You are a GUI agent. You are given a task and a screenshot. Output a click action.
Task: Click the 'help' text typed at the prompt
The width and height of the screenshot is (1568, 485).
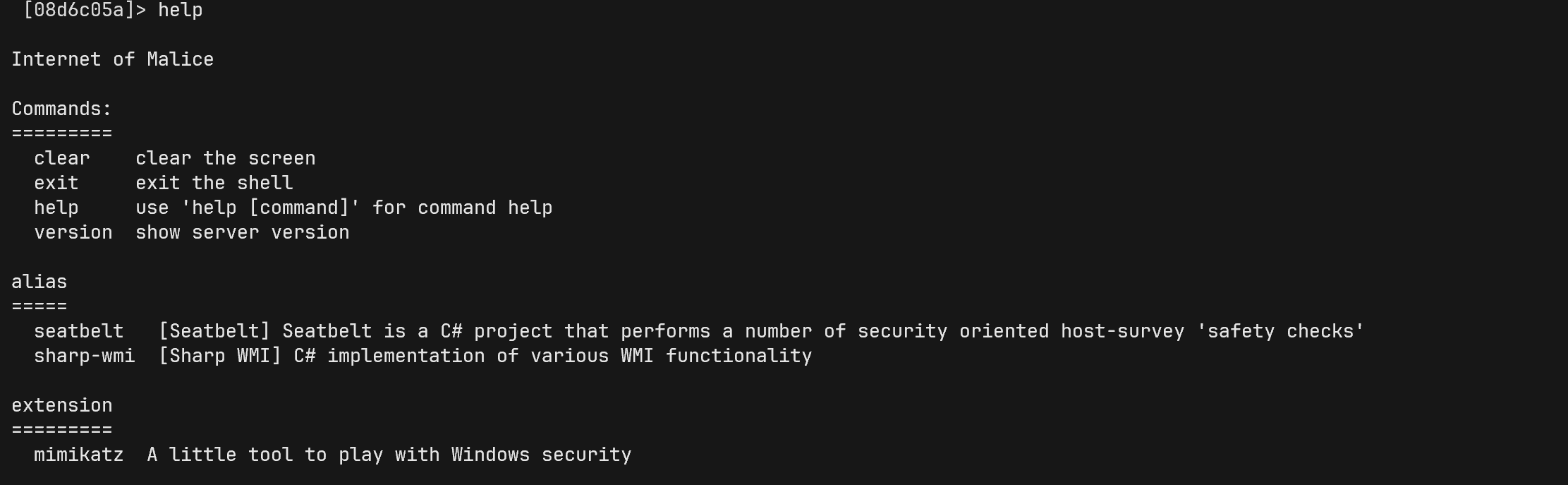click(181, 10)
